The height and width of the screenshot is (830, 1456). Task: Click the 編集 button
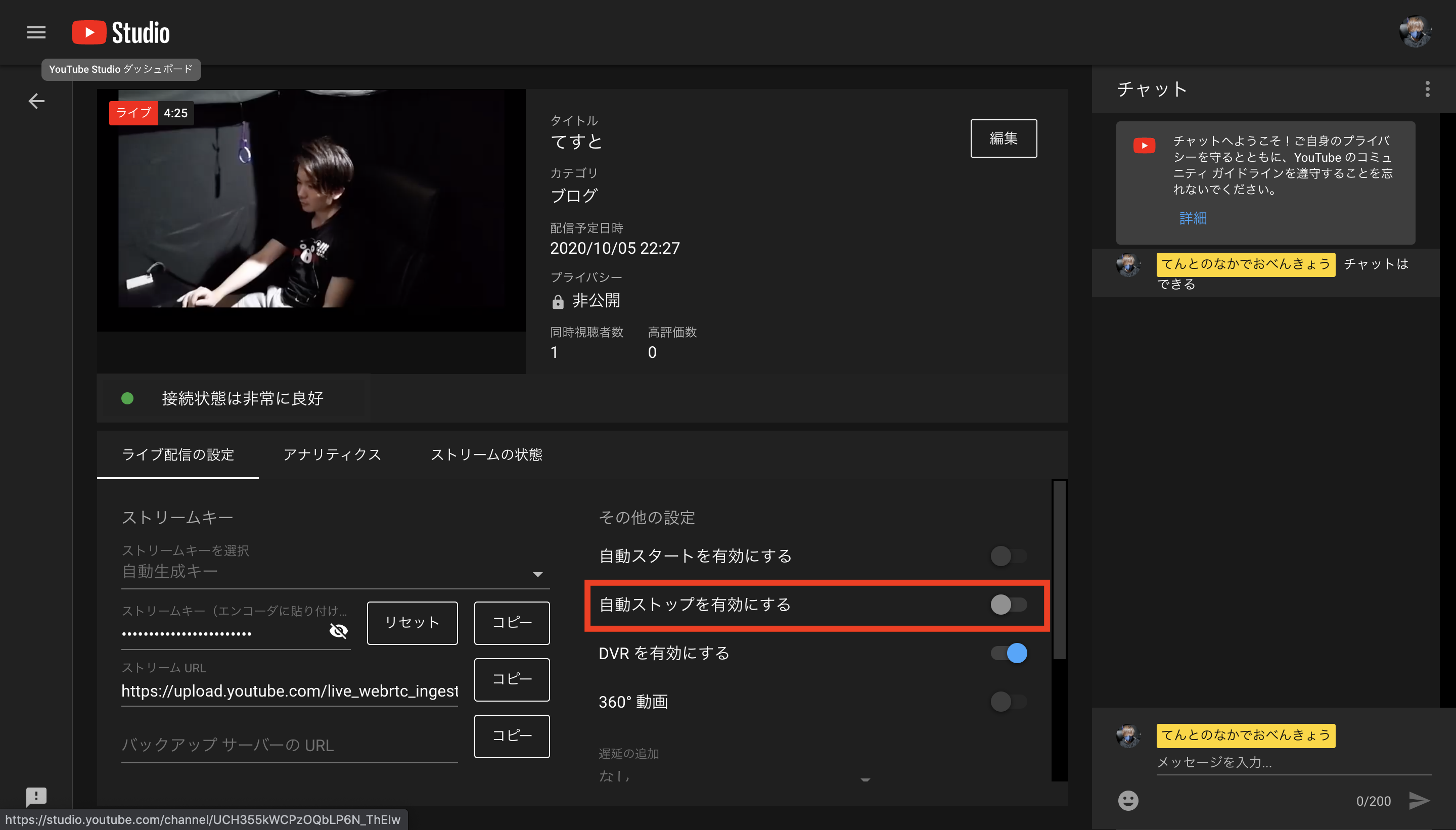[1004, 138]
